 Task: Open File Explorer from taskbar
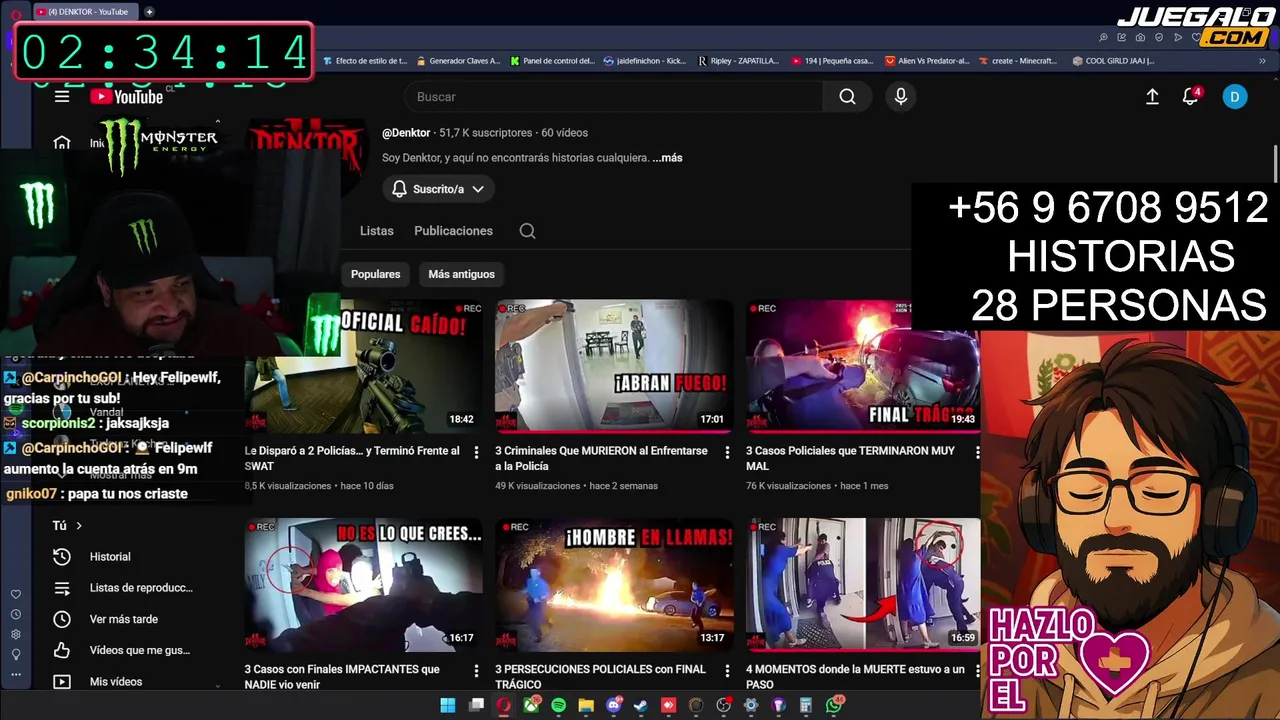pyautogui.click(x=586, y=705)
